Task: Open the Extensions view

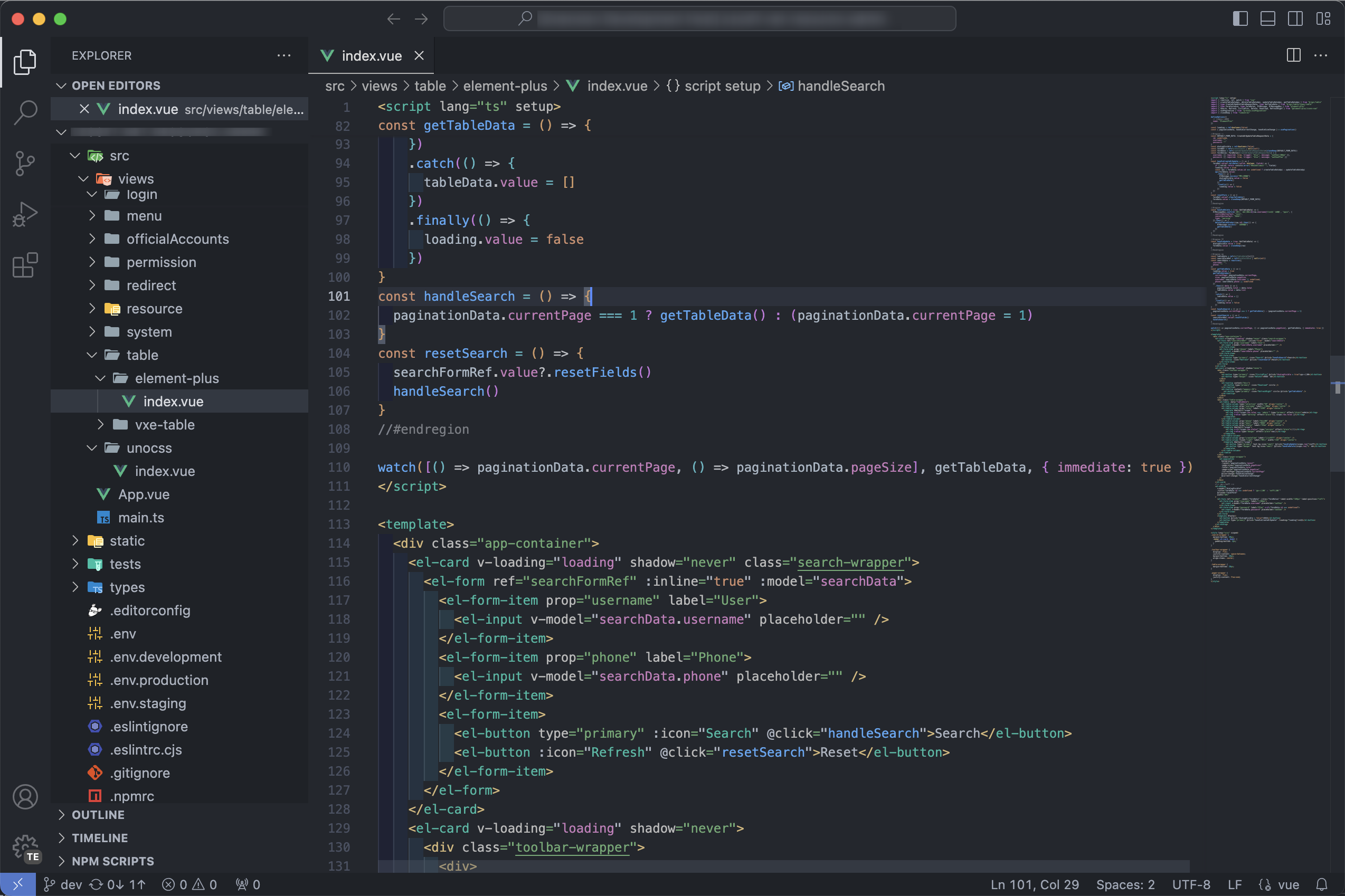Action: tap(25, 265)
